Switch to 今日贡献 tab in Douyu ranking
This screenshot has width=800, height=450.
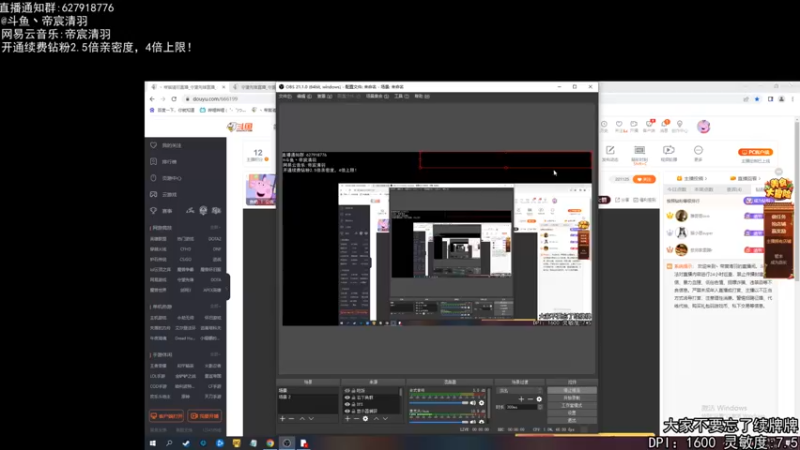(677, 189)
